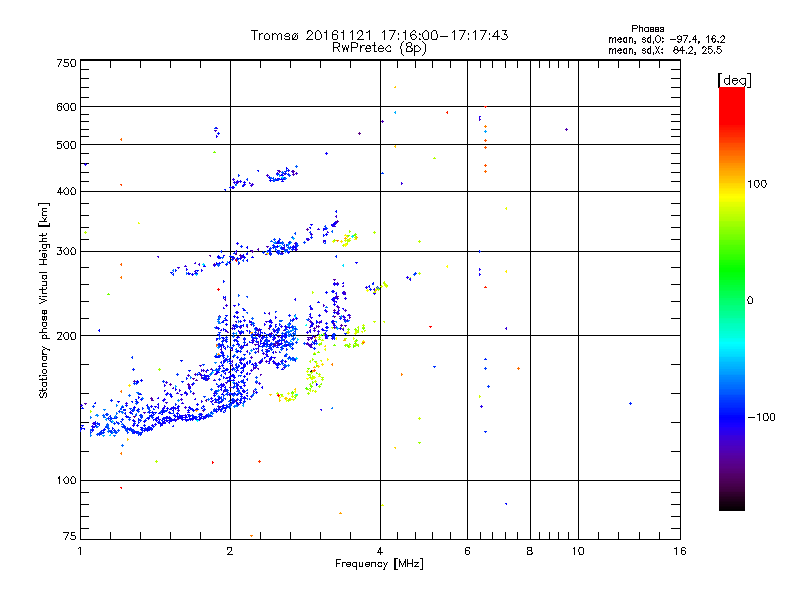Click the y-axis tick label '750'

[66, 63]
